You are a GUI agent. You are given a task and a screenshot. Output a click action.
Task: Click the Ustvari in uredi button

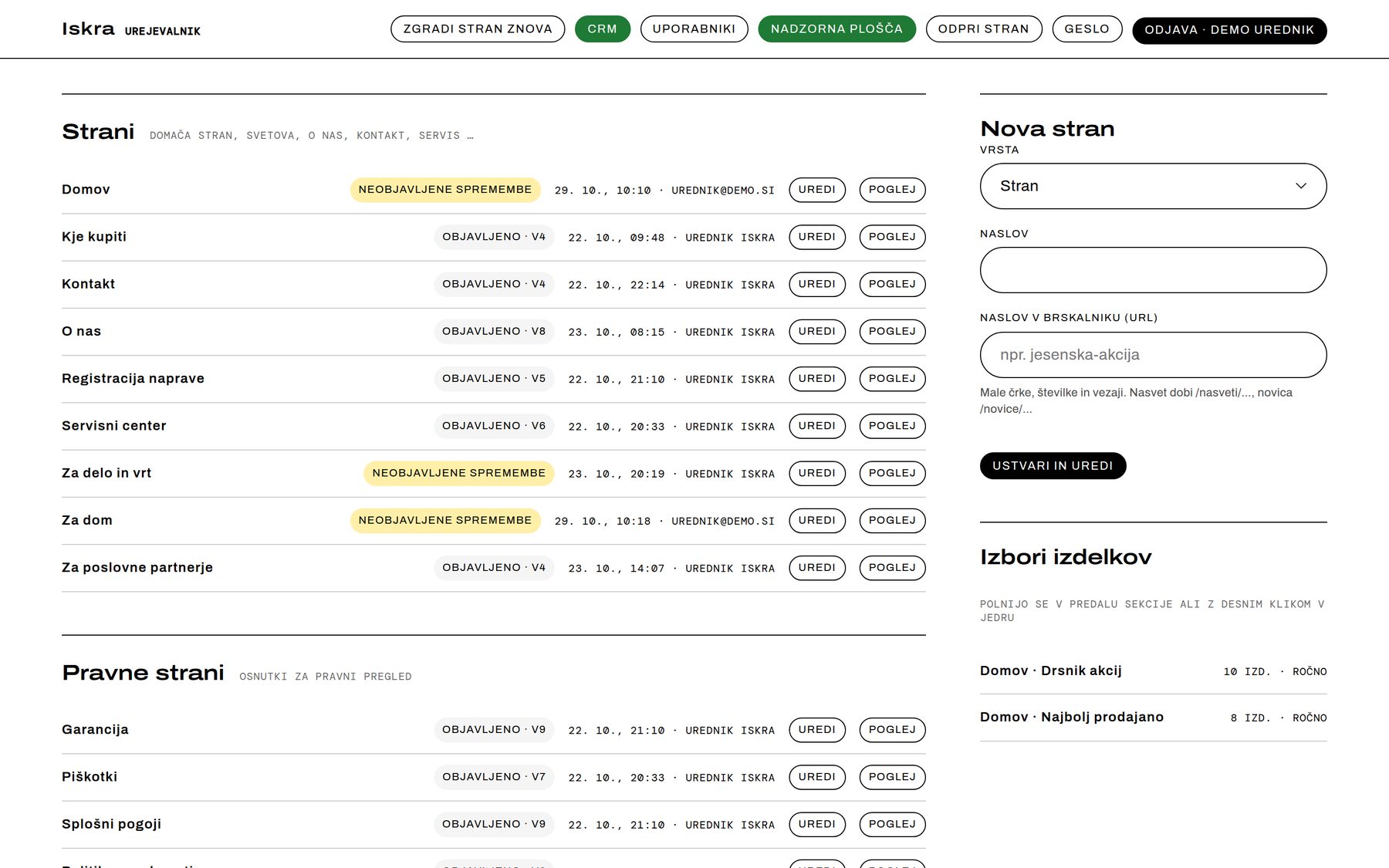1053,466
